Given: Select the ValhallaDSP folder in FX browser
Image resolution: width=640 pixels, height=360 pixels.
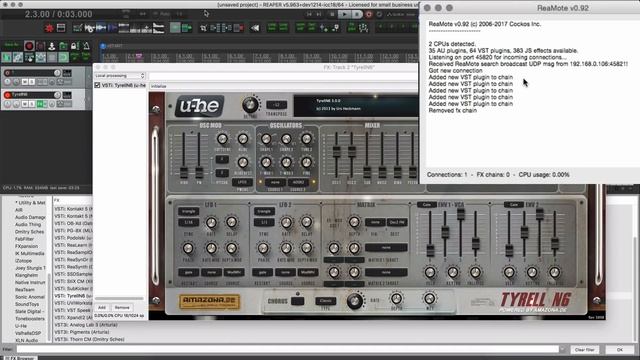Looking at the screenshot, I should click(x=27, y=333).
